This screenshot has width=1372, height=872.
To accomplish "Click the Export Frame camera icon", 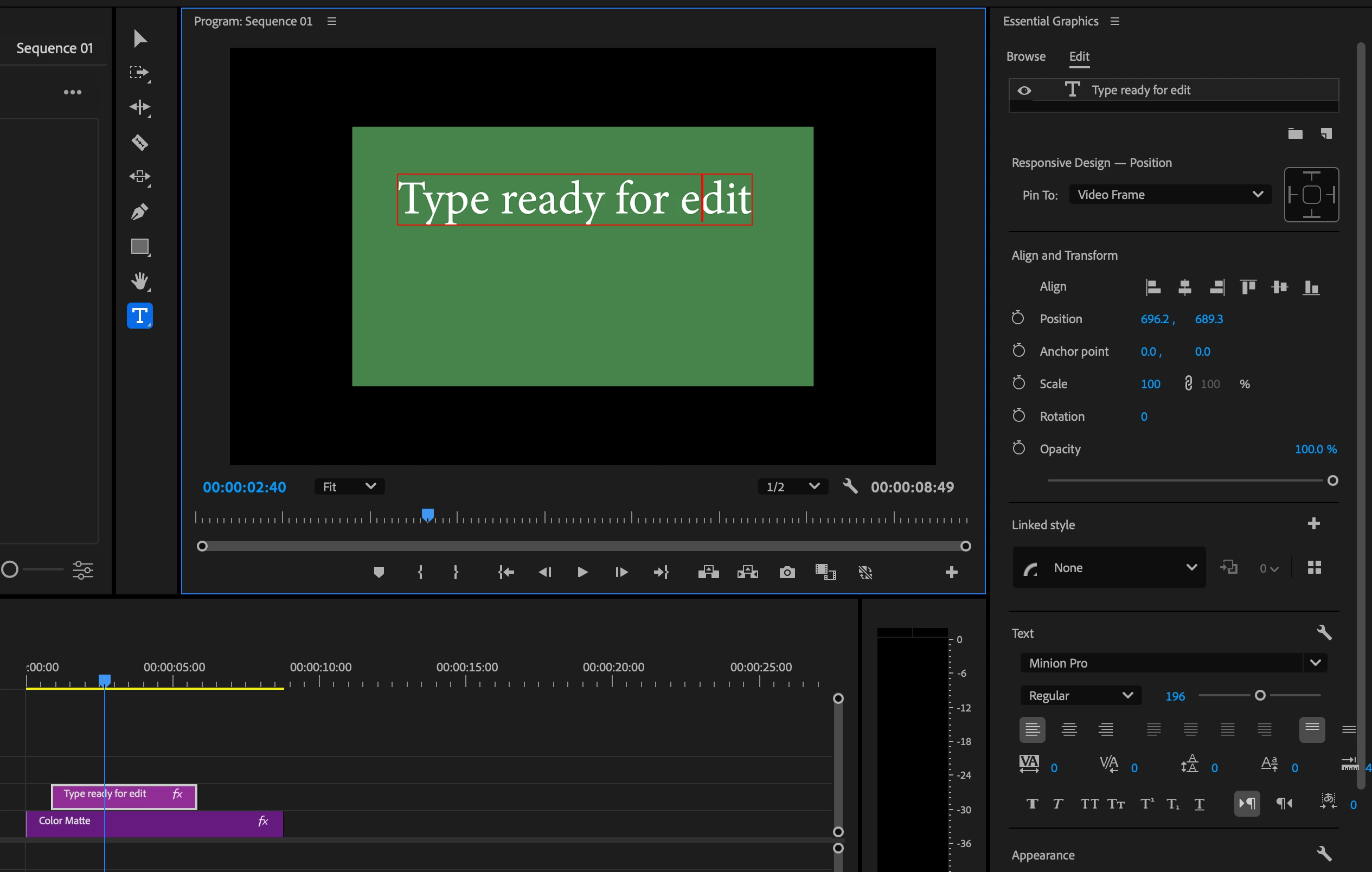I will (787, 572).
